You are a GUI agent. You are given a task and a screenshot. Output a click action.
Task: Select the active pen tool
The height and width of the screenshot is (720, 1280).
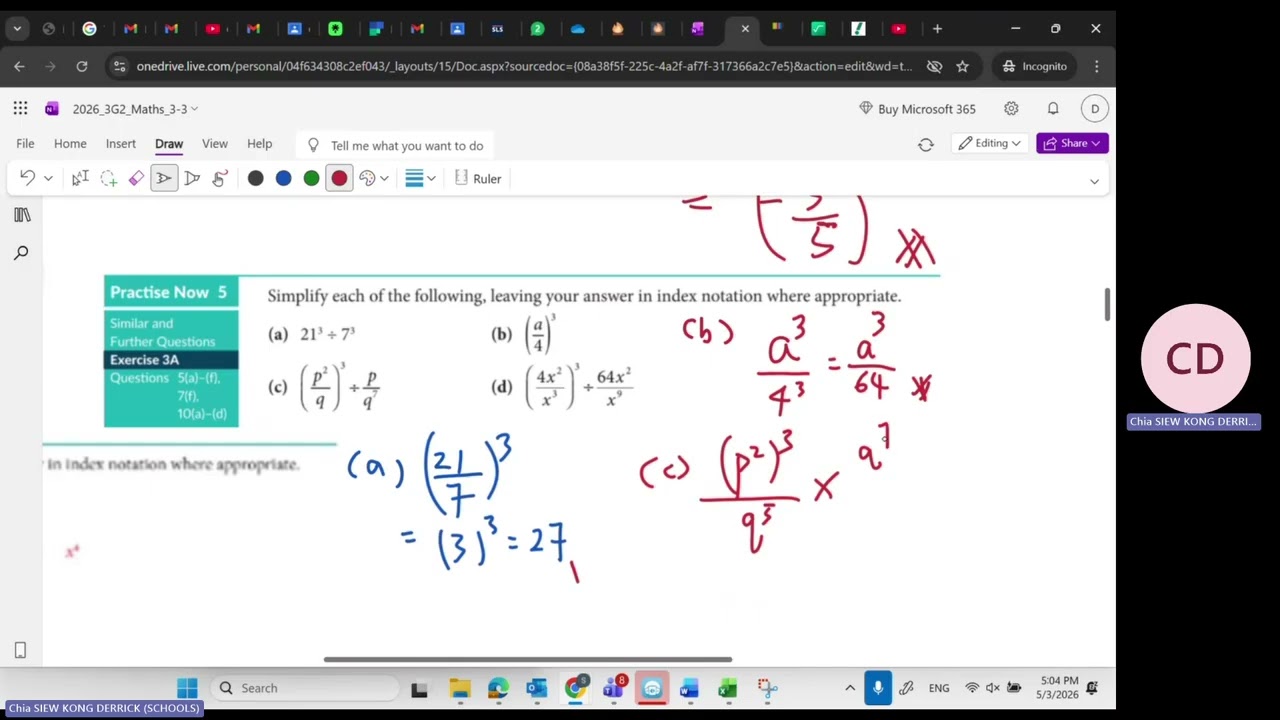[164, 178]
